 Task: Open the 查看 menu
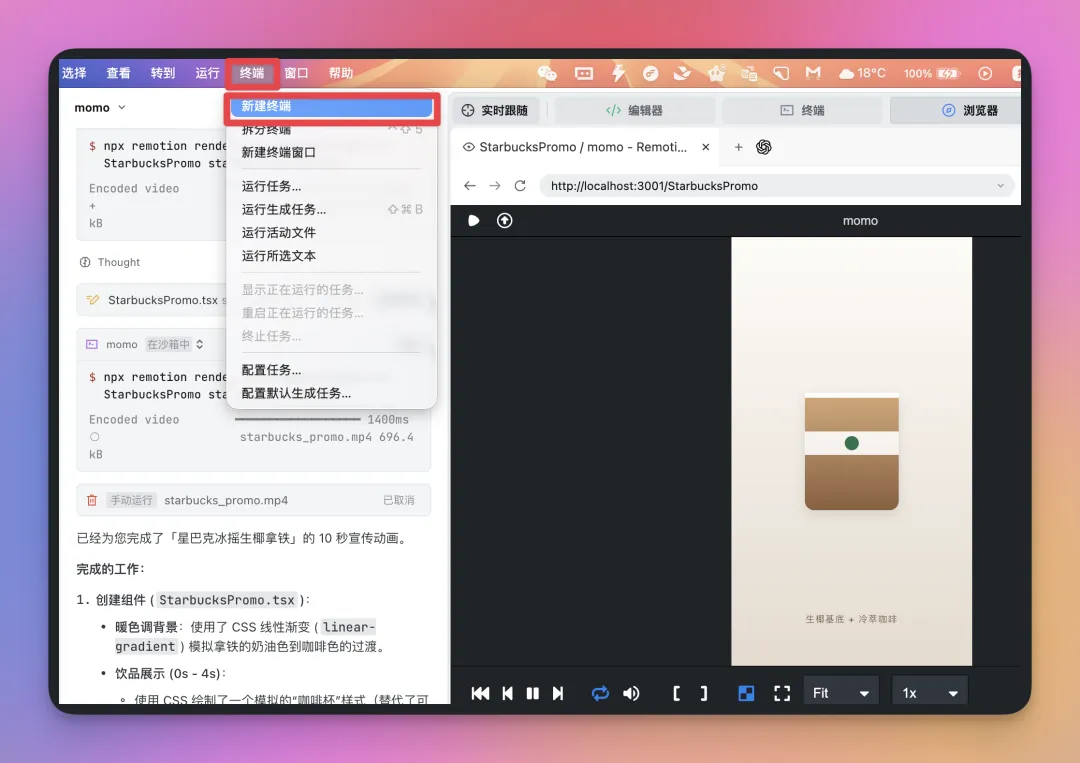point(118,73)
